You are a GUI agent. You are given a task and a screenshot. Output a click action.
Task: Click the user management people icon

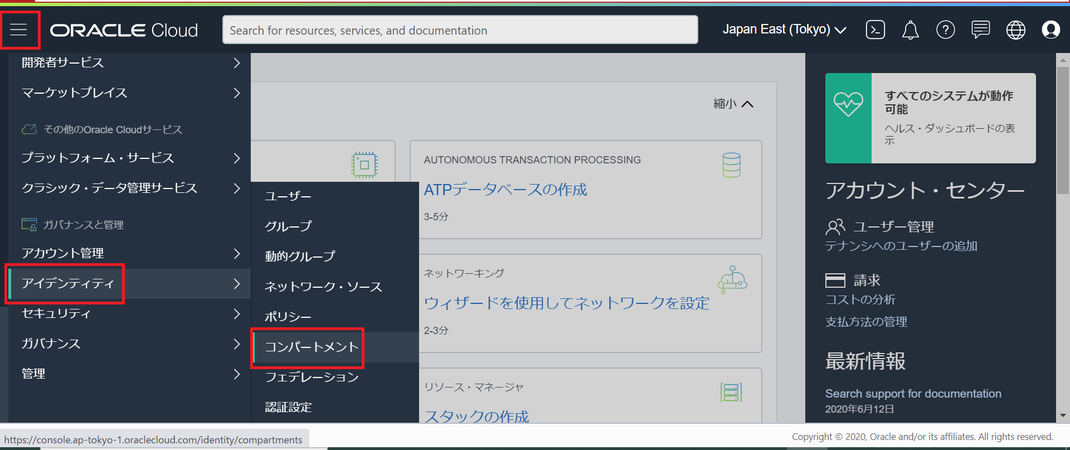pos(835,227)
